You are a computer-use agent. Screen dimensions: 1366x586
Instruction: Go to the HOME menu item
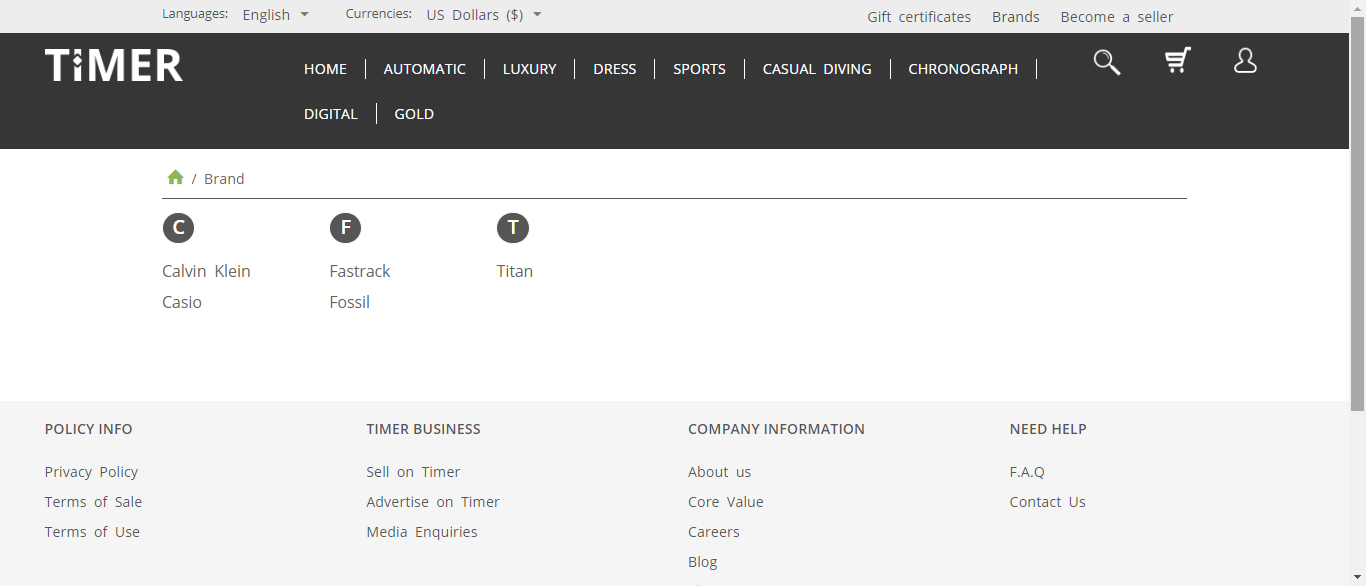(325, 69)
